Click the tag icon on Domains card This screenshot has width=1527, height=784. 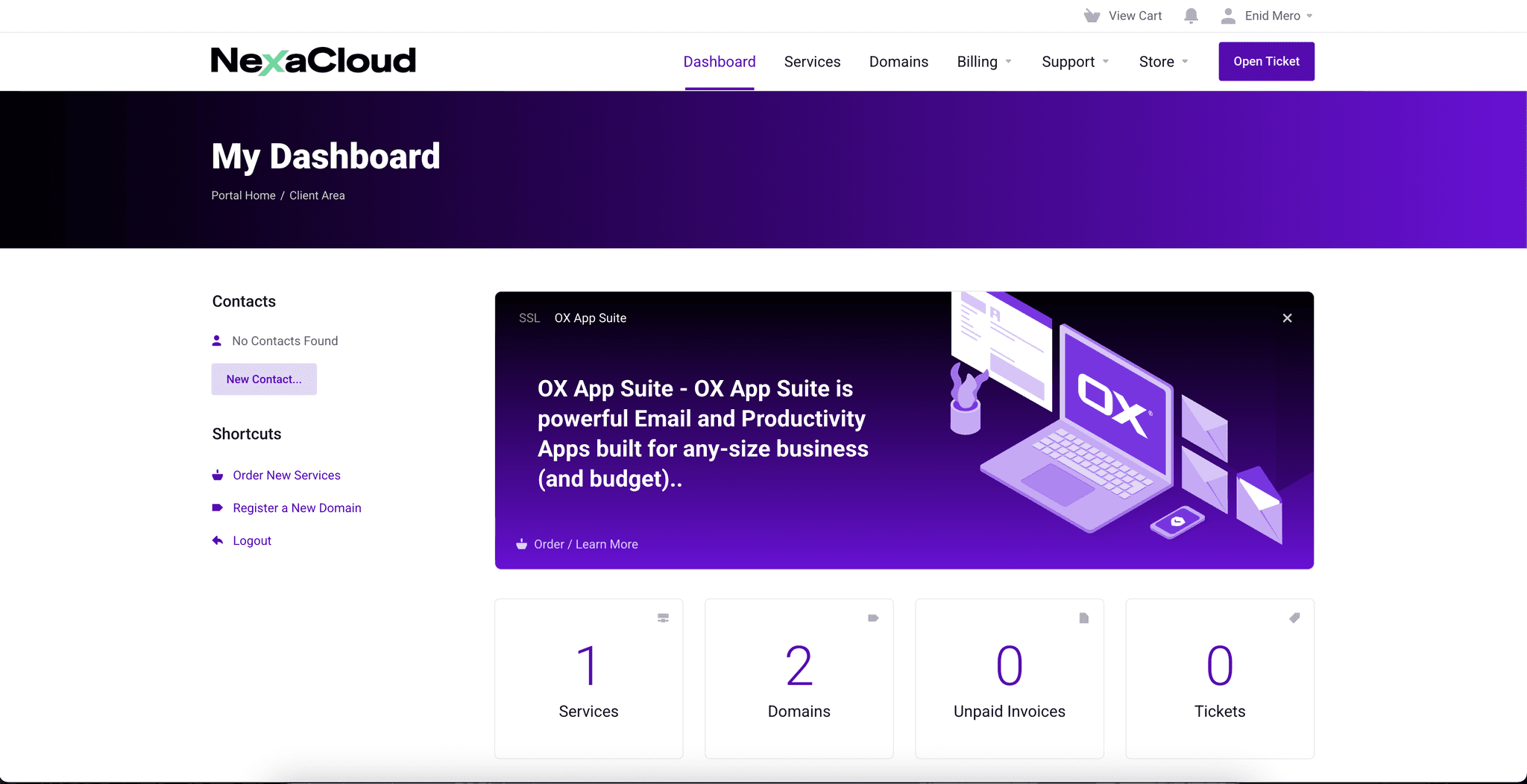tap(873, 618)
